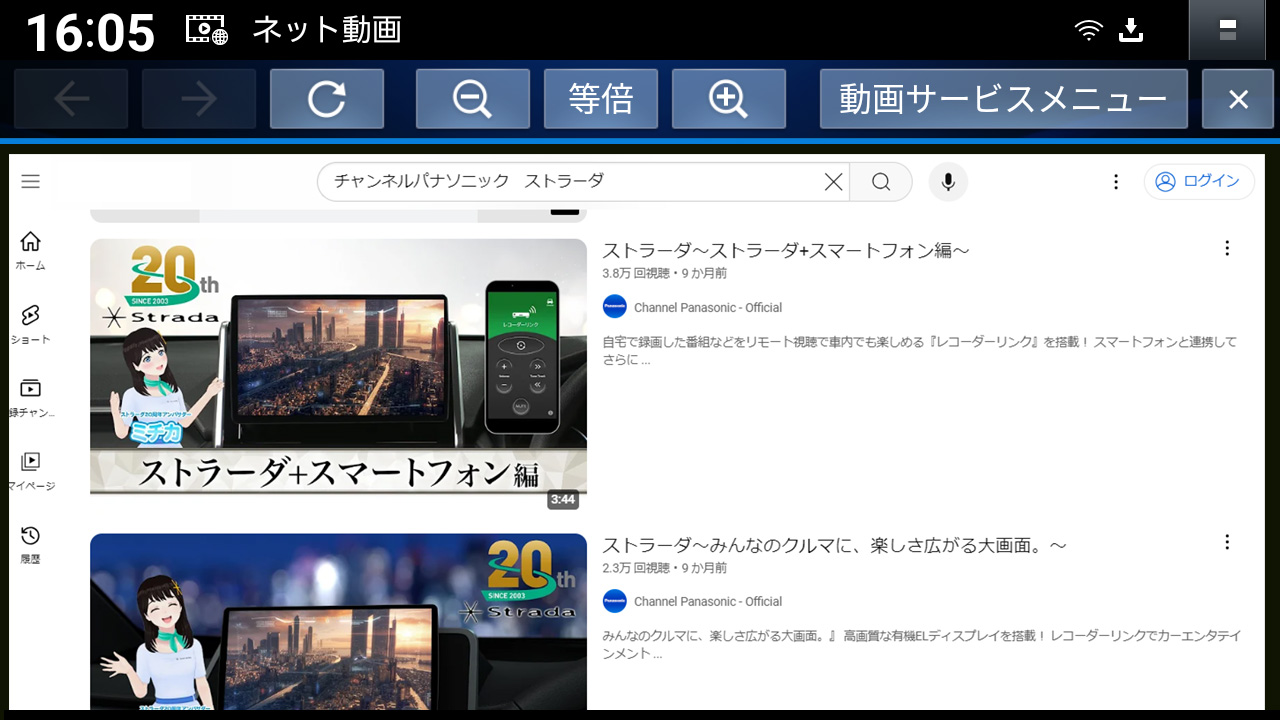Go to ホーム in the sidebar
Image resolution: width=1280 pixels, height=720 pixels.
click(31, 251)
